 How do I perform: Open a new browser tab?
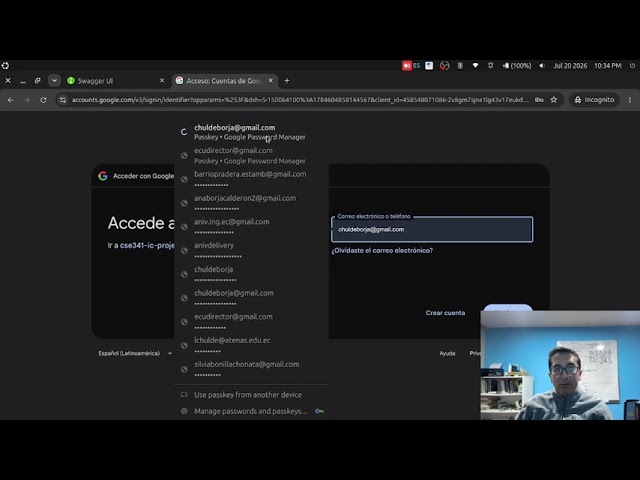click(287, 81)
